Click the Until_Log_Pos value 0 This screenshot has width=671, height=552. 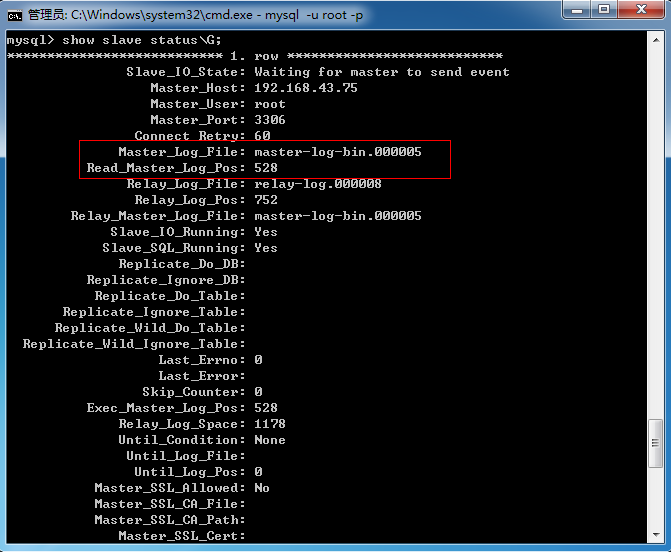click(x=258, y=472)
